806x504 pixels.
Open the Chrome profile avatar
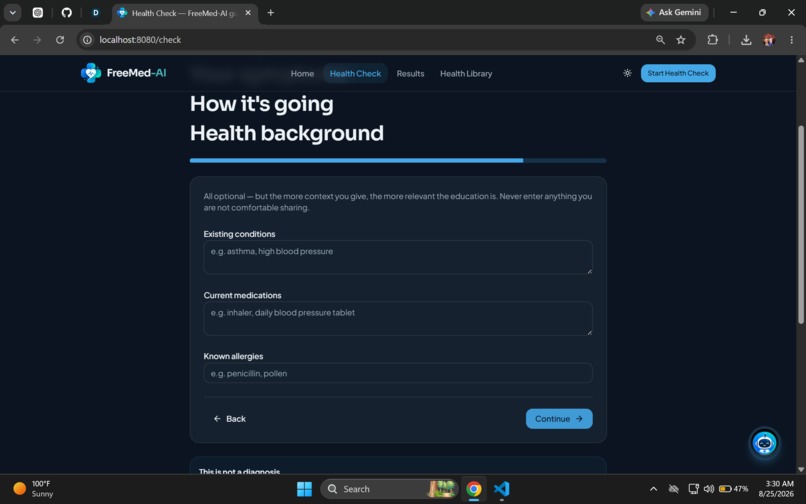coord(769,40)
